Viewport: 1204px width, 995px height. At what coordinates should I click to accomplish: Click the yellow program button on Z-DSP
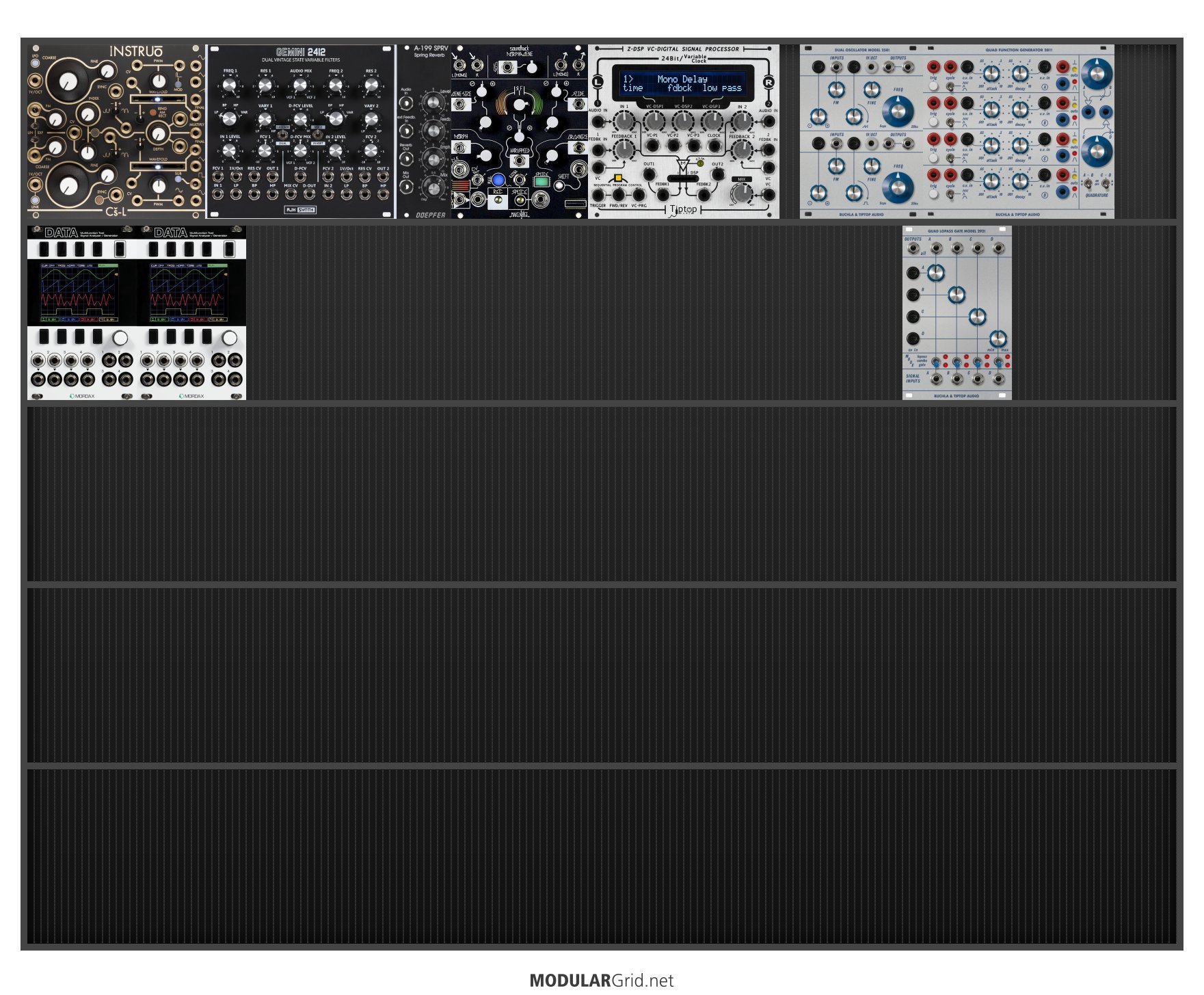tap(618, 178)
